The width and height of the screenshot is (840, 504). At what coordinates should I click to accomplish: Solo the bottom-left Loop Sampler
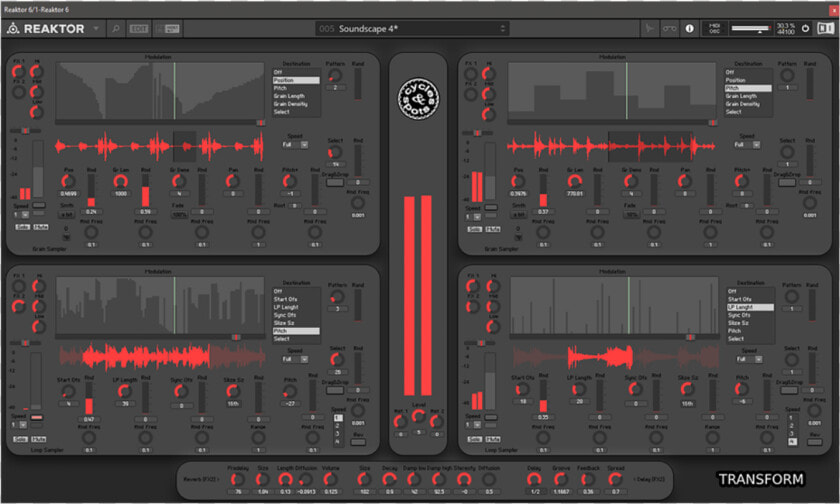(x=20, y=439)
